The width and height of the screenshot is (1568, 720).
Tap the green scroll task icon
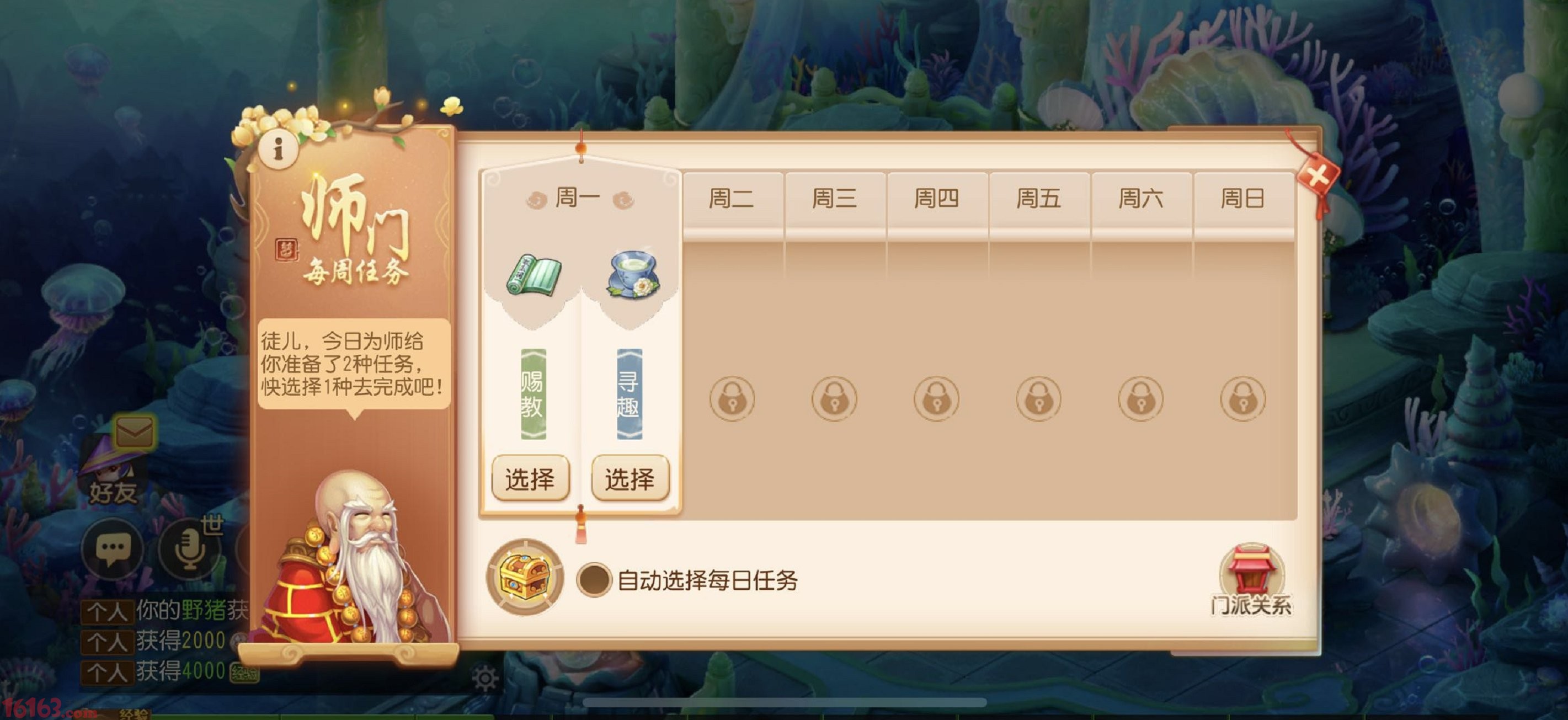click(x=534, y=276)
